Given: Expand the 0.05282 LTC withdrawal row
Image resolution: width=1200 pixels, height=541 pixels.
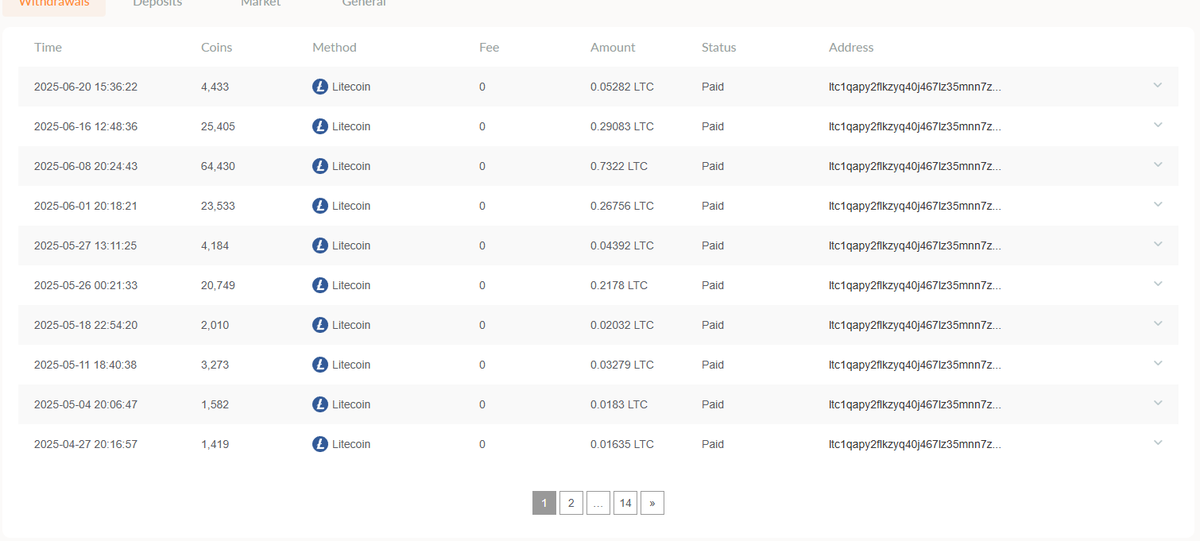Looking at the screenshot, I should point(1158,86).
